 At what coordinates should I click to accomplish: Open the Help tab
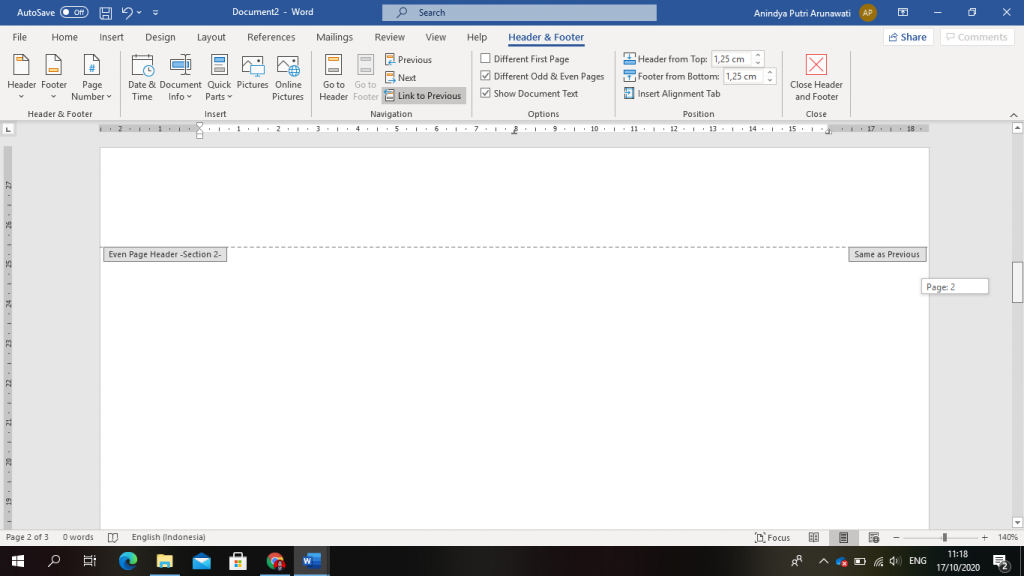[x=477, y=37]
